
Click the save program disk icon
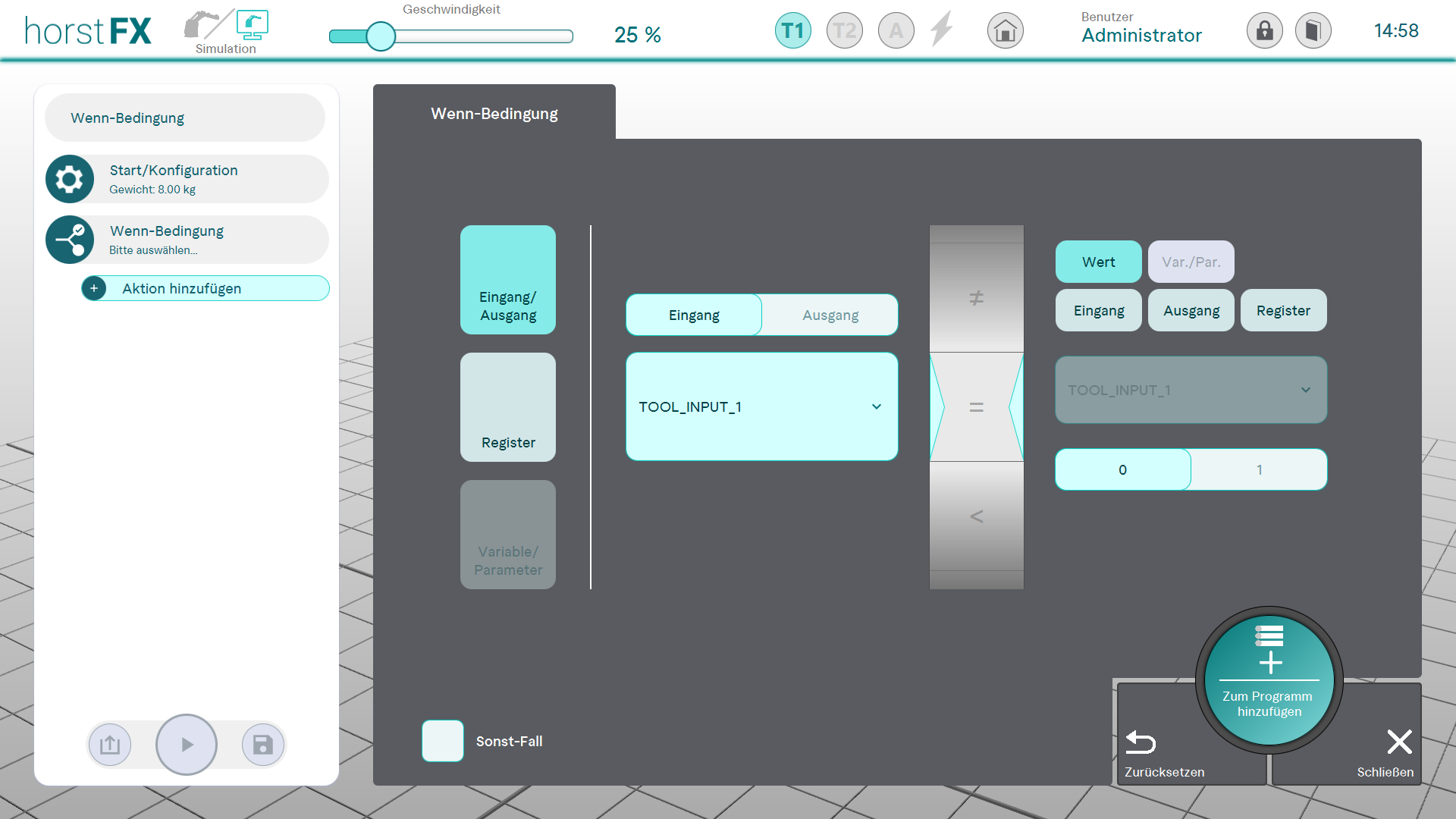(x=262, y=745)
